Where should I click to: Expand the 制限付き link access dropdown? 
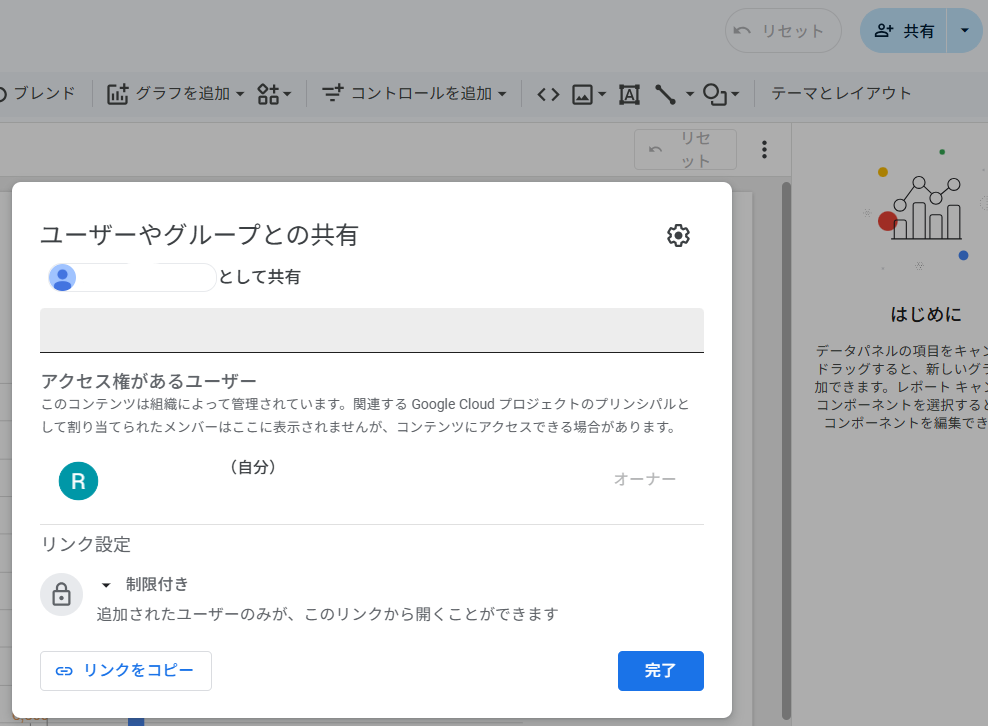pyautogui.click(x=106, y=585)
